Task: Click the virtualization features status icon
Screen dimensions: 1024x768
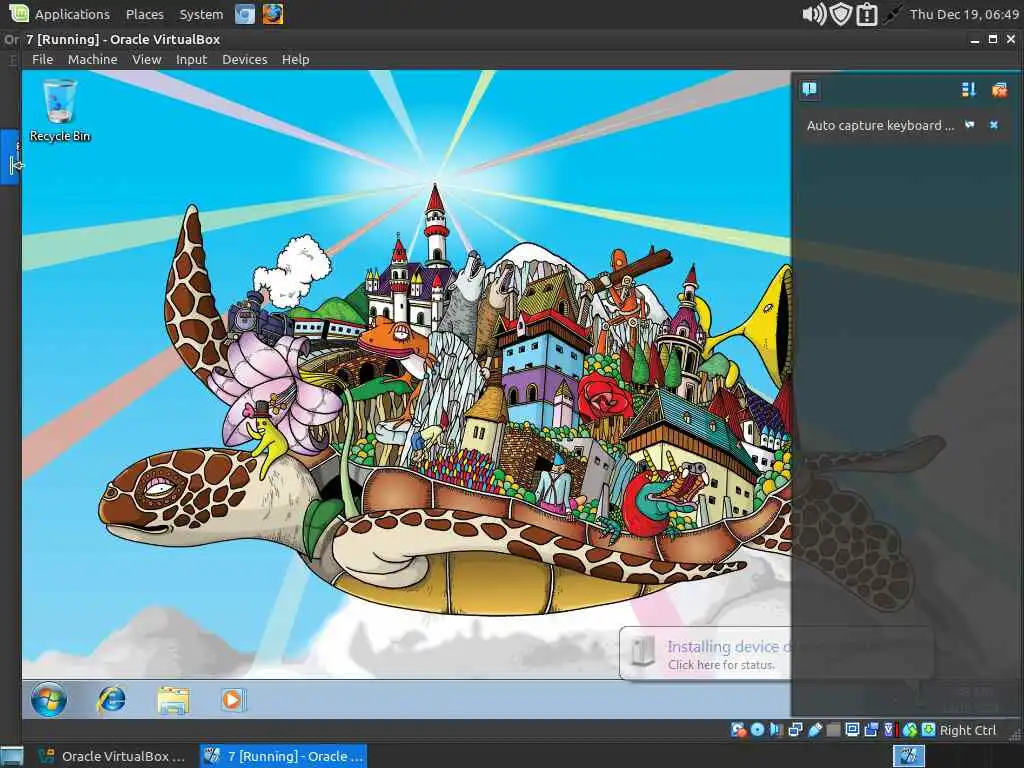Action: 889,730
